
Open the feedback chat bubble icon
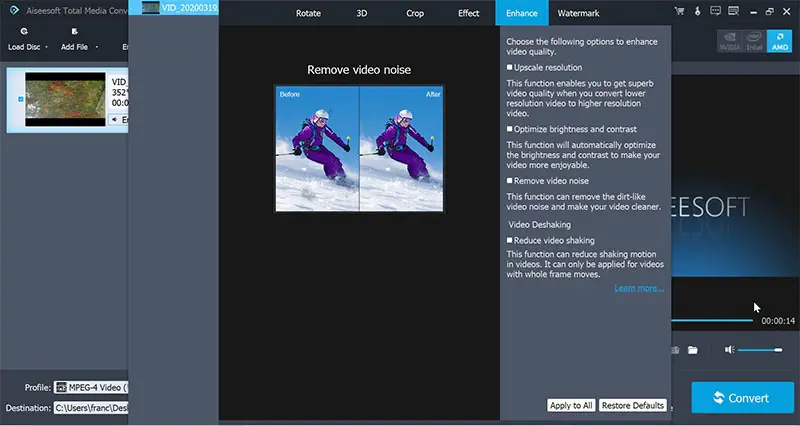click(715, 11)
